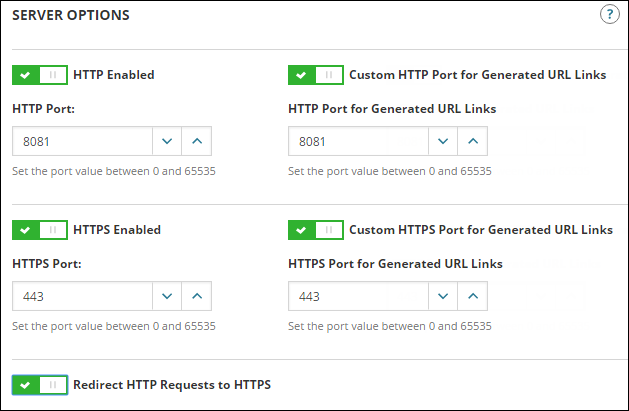Raise HTTPS Port for Generated URL Links
629x411 pixels.
pos(473,296)
